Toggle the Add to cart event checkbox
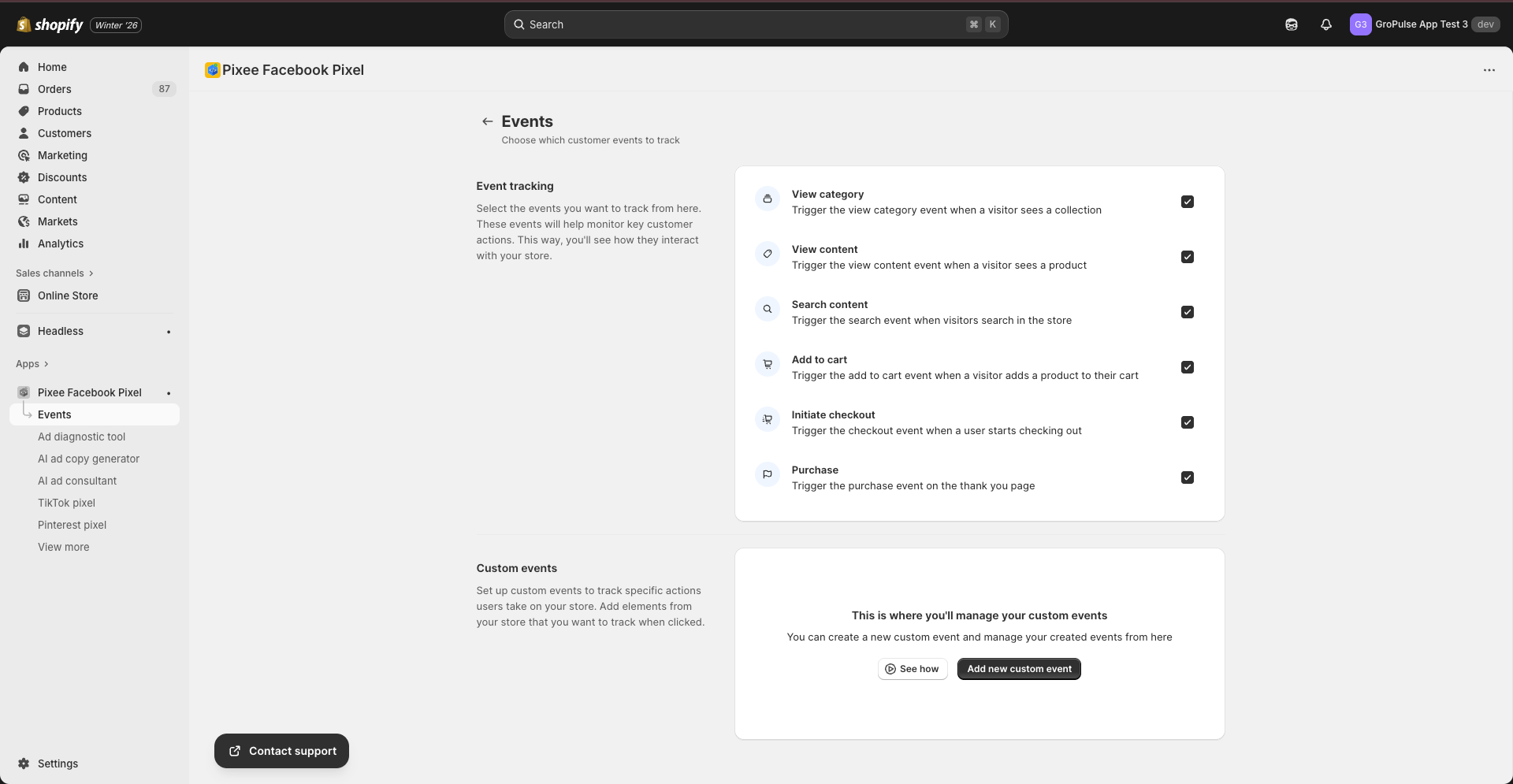The width and height of the screenshot is (1513, 784). pos(1188,367)
